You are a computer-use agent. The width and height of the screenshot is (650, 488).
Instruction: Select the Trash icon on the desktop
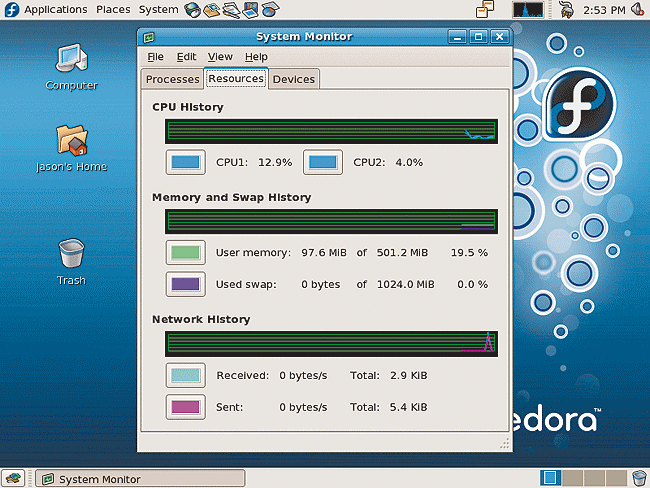tap(71, 257)
